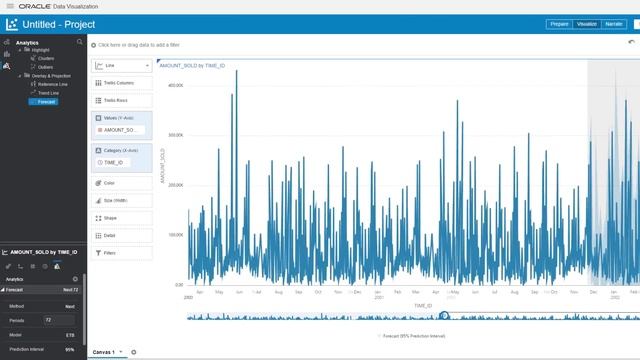Select Outliers in Analytics tree
This screenshot has height=360, width=640.
pyautogui.click(x=45, y=67)
